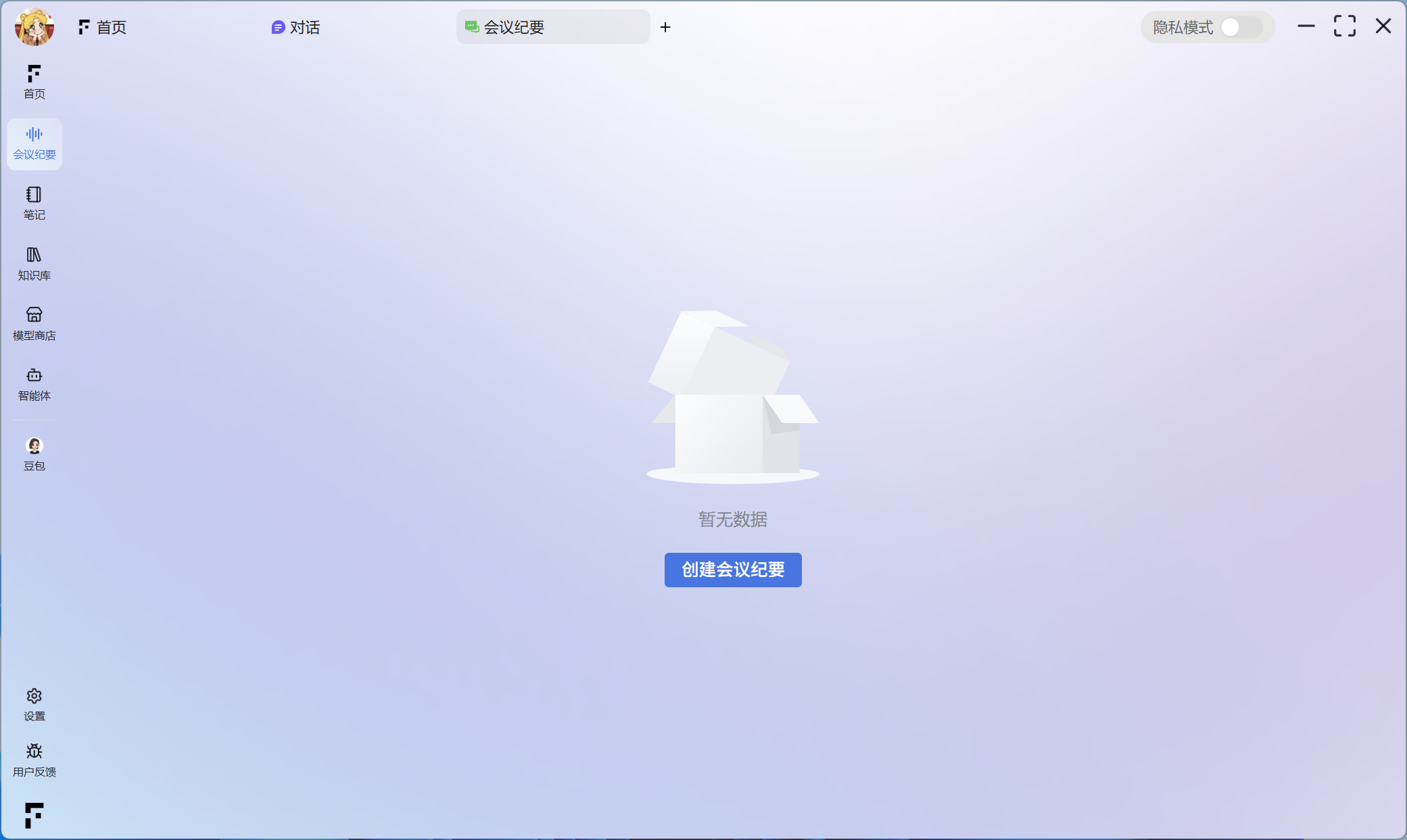Image resolution: width=1407 pixels, height=840 pixels.
Task: Open the 豆包 assistant avatar
Action: tap(34, 453)
